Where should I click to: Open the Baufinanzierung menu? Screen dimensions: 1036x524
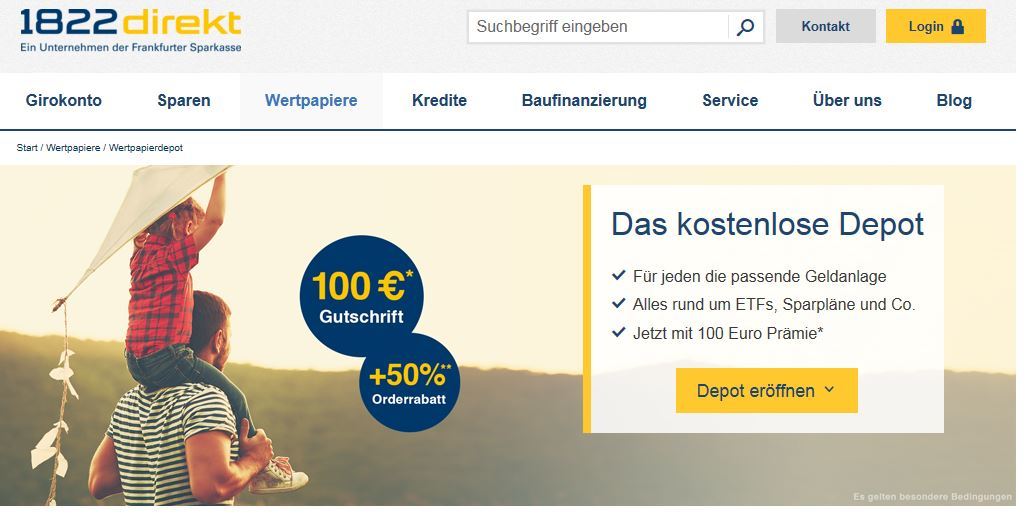584,100
